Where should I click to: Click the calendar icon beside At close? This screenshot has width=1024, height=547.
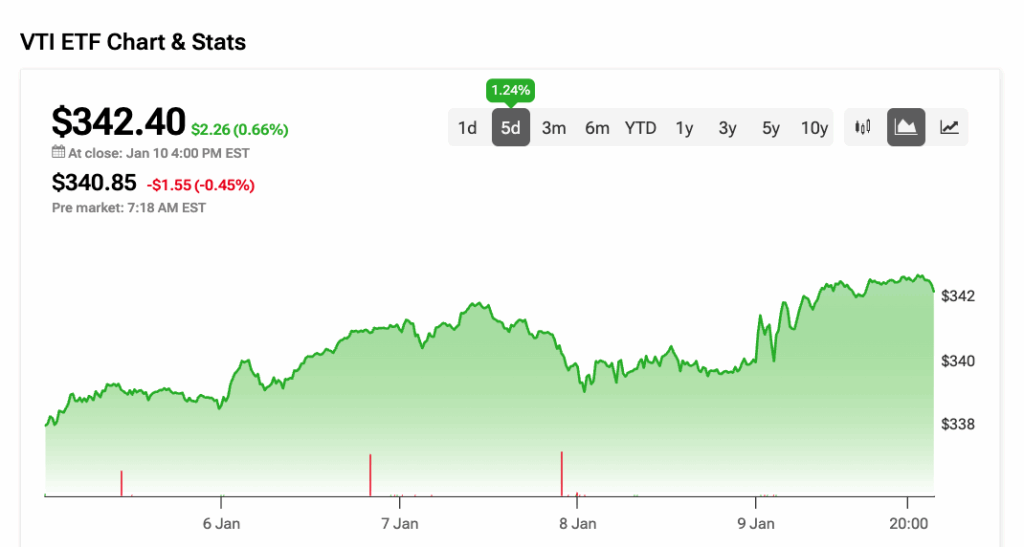(x=58, y=153)
